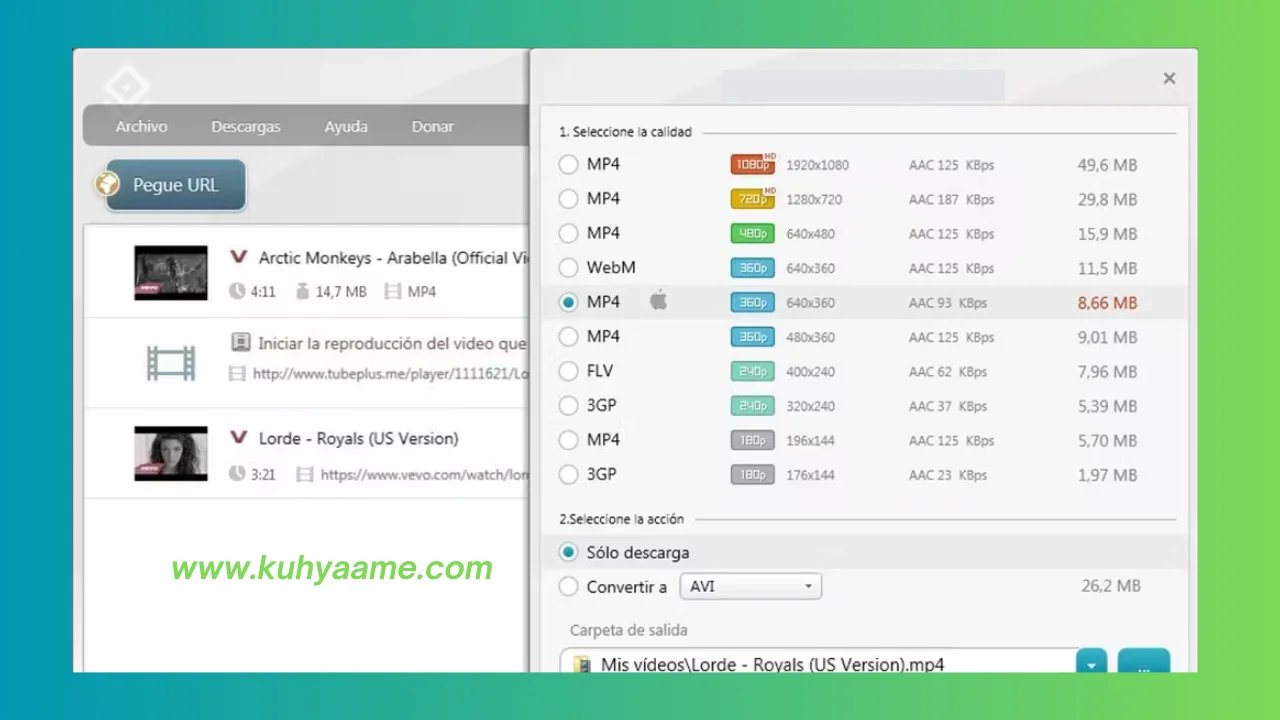Open the Lorde Royals video thumbnail
Screen dimensions: 1280x720
click(x=171, y=454)
